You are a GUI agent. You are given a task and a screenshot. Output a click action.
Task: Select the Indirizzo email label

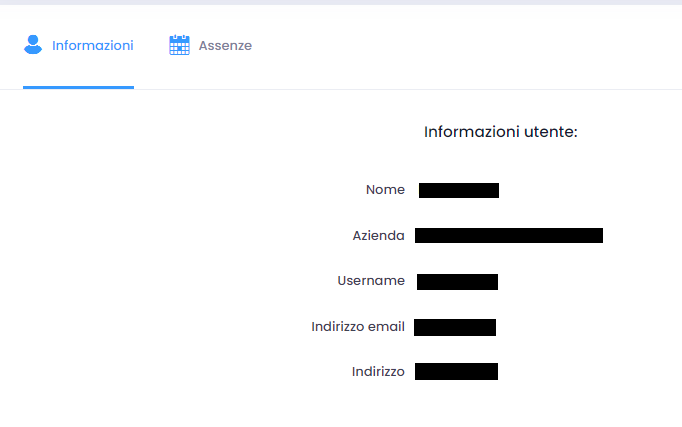(357, 327)
